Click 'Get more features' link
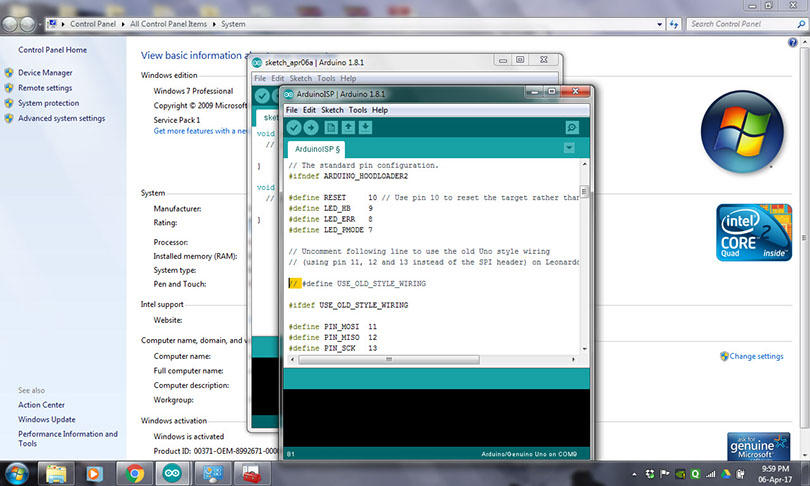Image resolution: width=810 pixels, height=486 pixels. click(200, 131)
